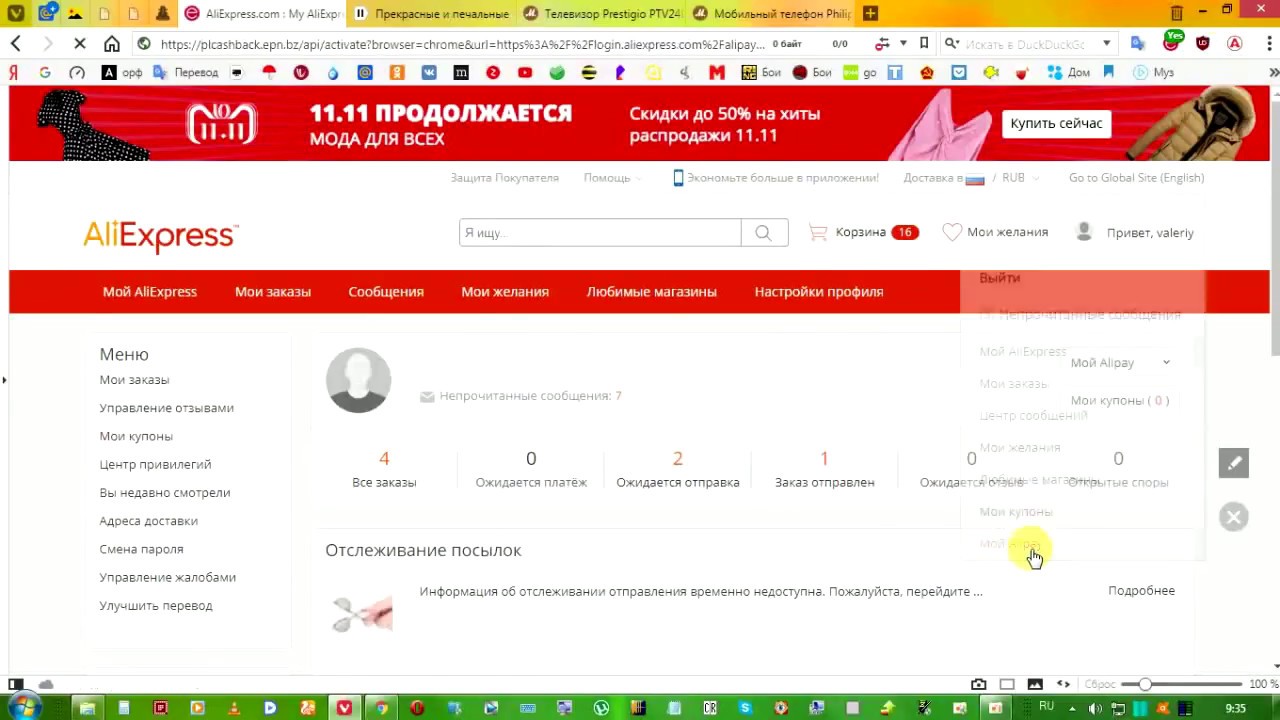The height and width of the screenshot is (720, 1280).
Task: Click Выйти in account dropdown
Action: coord(1000,278)
